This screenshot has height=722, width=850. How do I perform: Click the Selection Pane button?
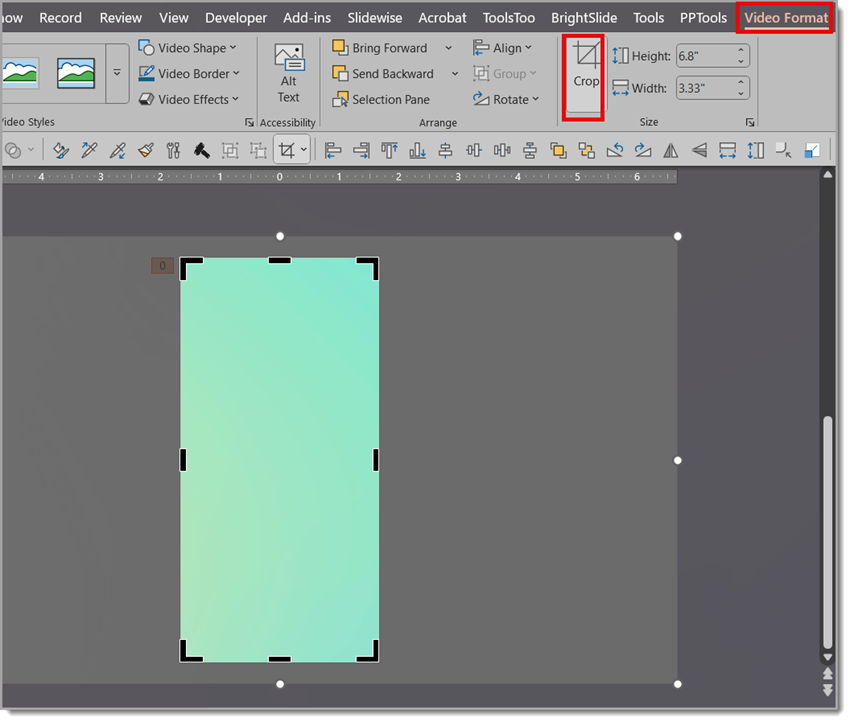tap(381, 100)
